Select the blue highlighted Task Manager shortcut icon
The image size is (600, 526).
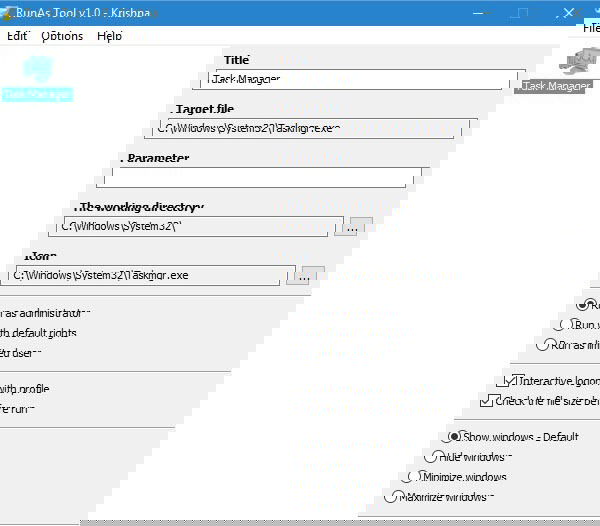click(x=37, y=78)
